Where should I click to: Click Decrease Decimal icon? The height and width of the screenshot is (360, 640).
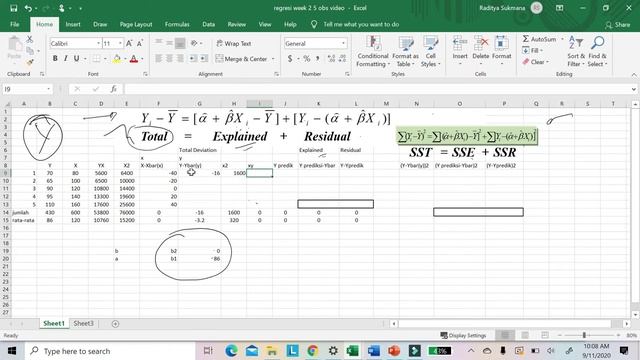pos(342,59)
